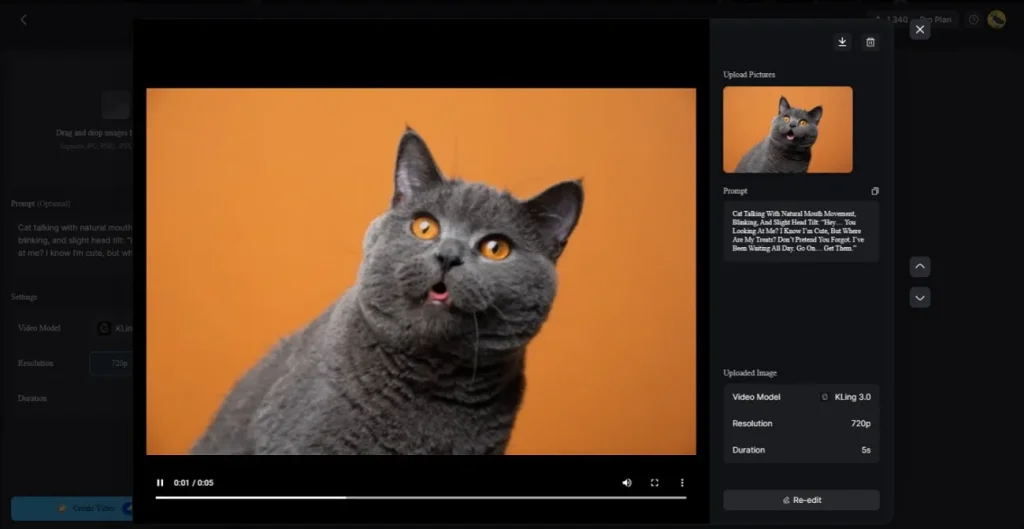
Task: Mute the video volume speaker icon
Action: tap(627, 483)
